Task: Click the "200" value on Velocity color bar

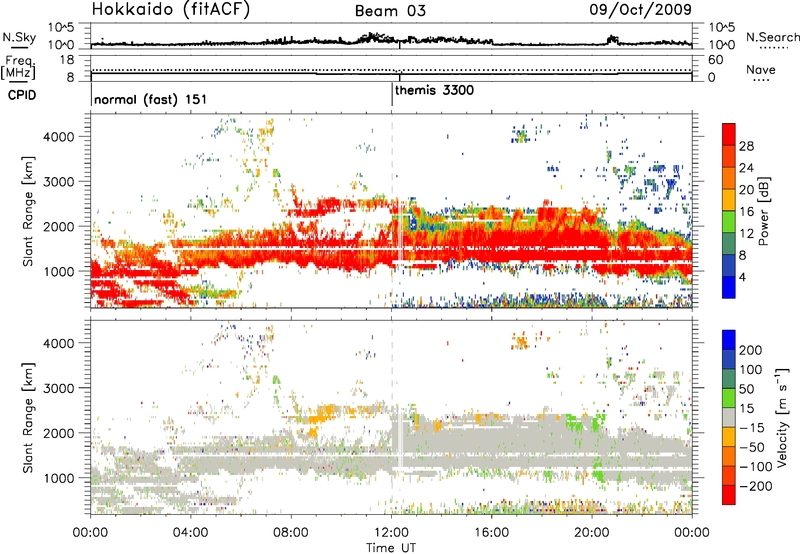Action: 751,350
